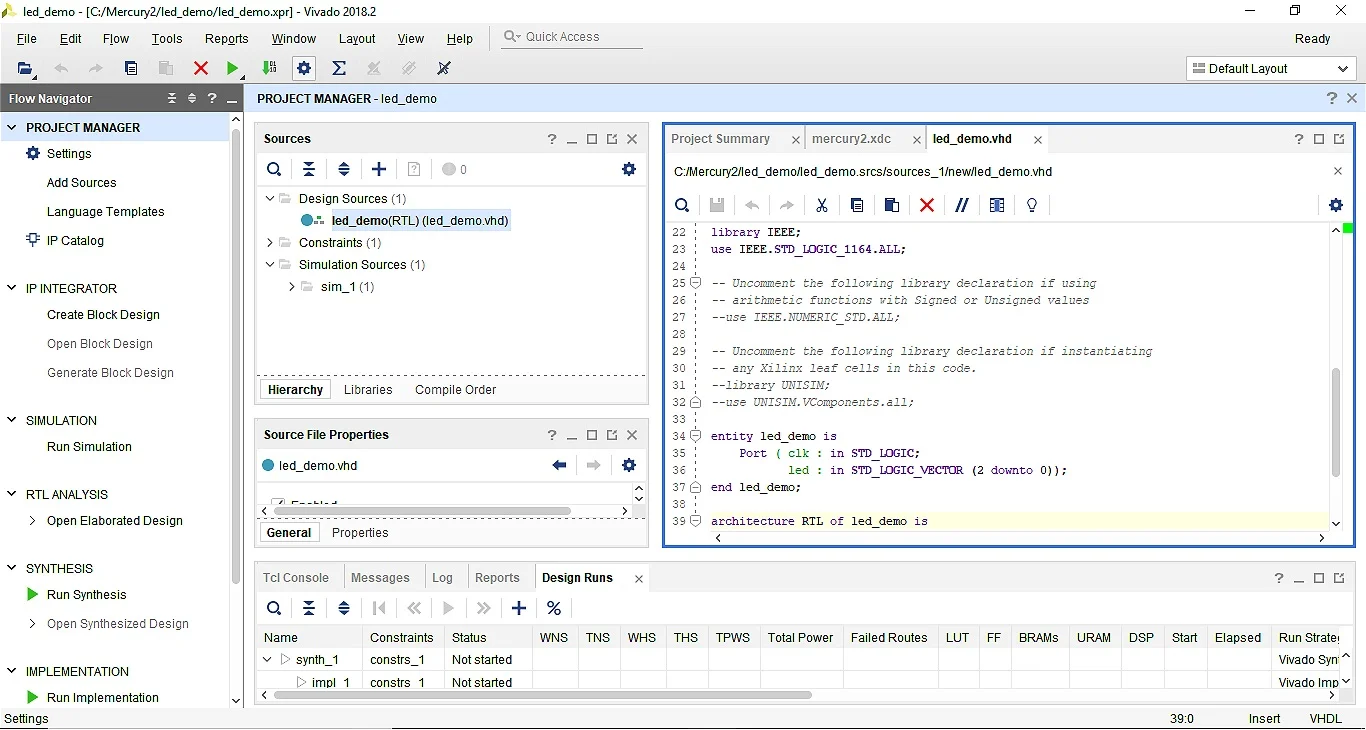Click Design Runs horizontal scrollbar

coord(543,695)
